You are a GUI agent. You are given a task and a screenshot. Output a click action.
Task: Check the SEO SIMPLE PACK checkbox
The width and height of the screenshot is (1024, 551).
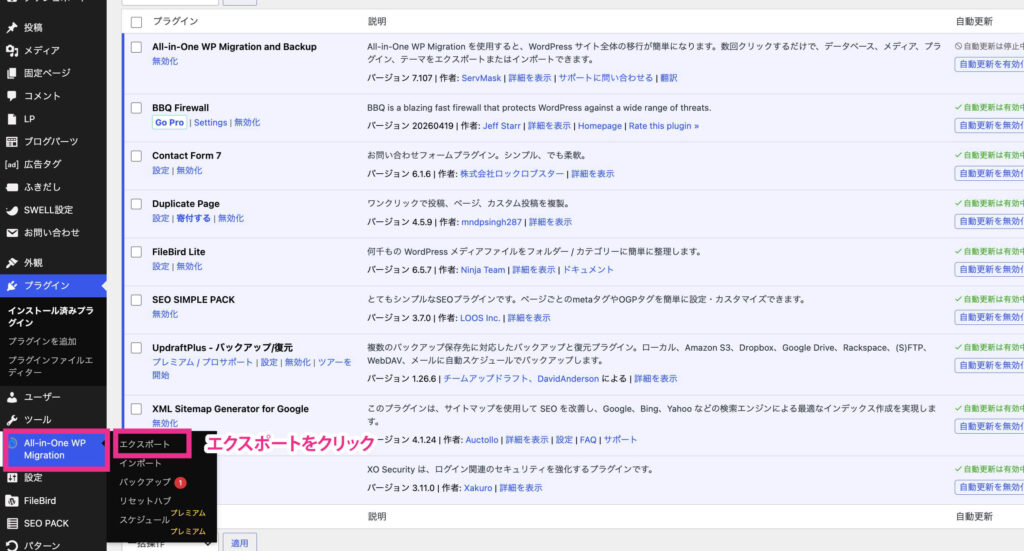(136, 300)
